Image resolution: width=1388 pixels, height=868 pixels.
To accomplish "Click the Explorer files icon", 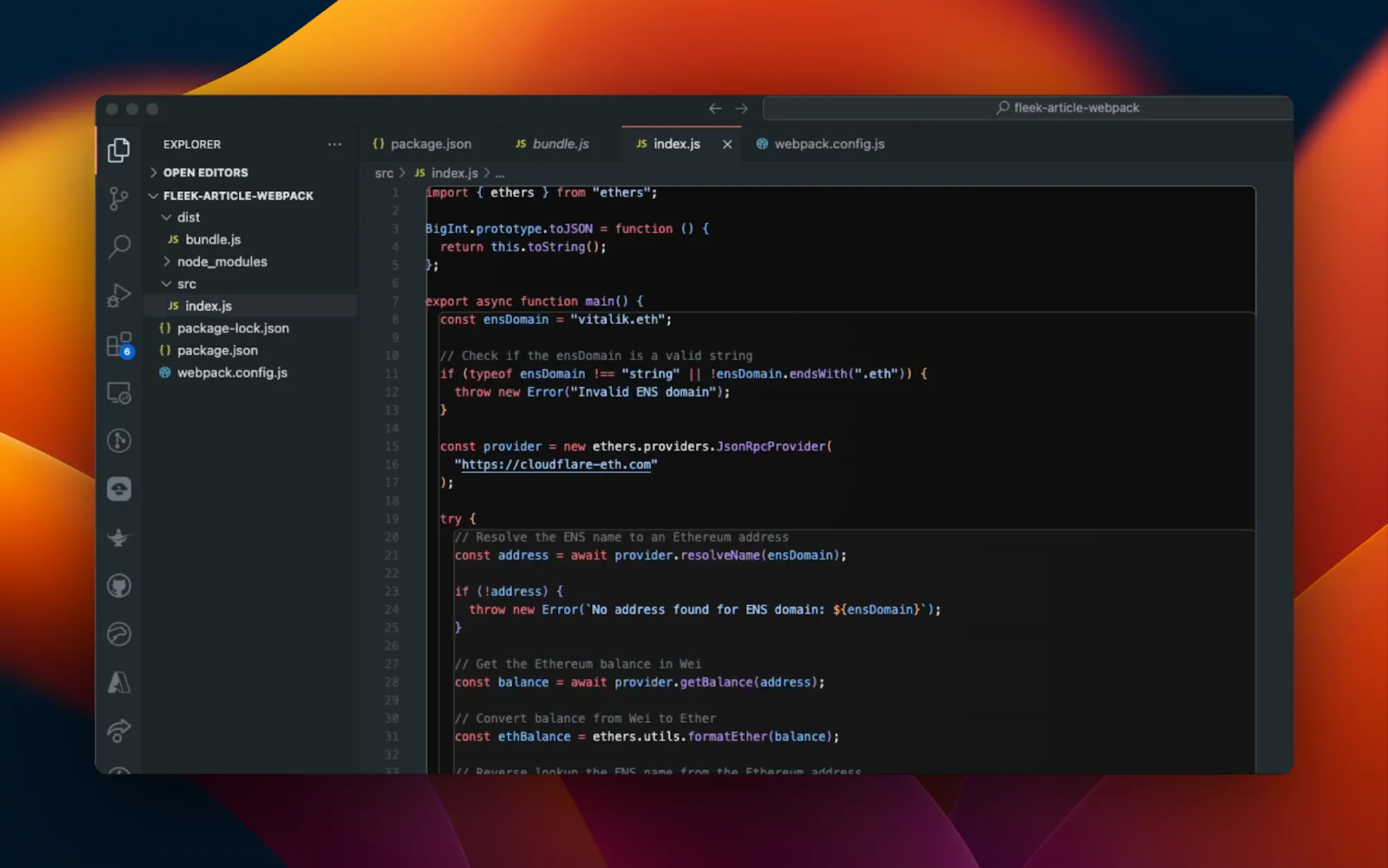I will [x=119, y=150].
